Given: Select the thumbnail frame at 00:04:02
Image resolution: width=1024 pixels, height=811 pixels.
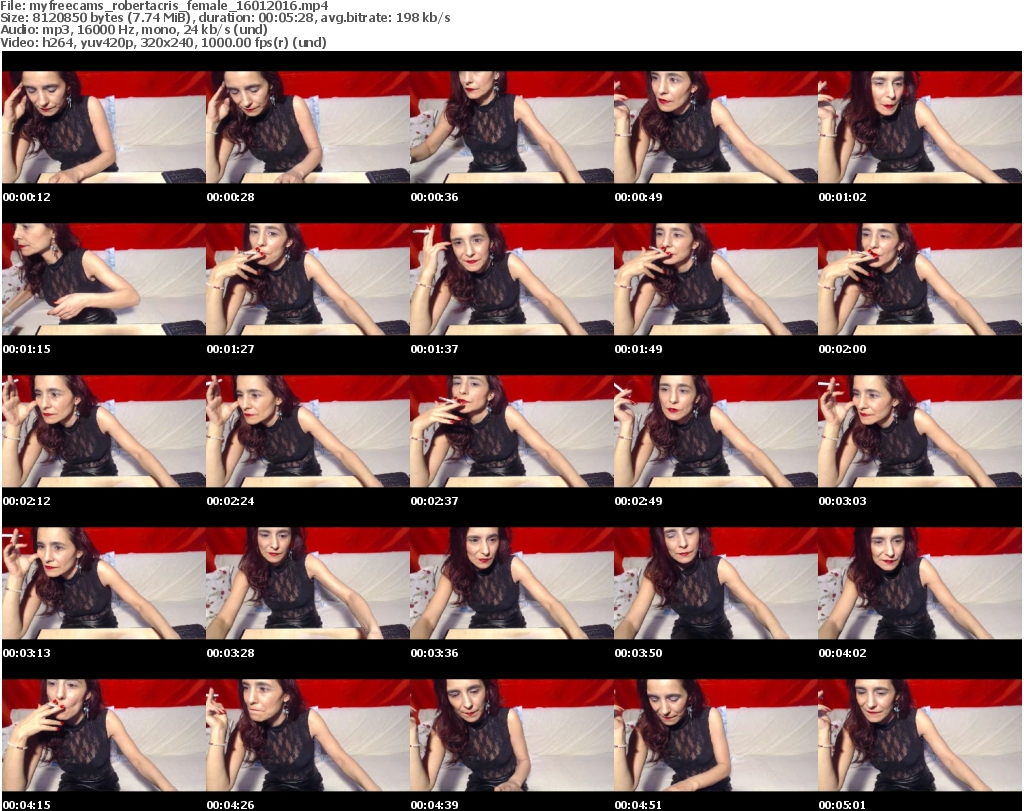Looking at the screenshot, I should [x=920, y=583].
